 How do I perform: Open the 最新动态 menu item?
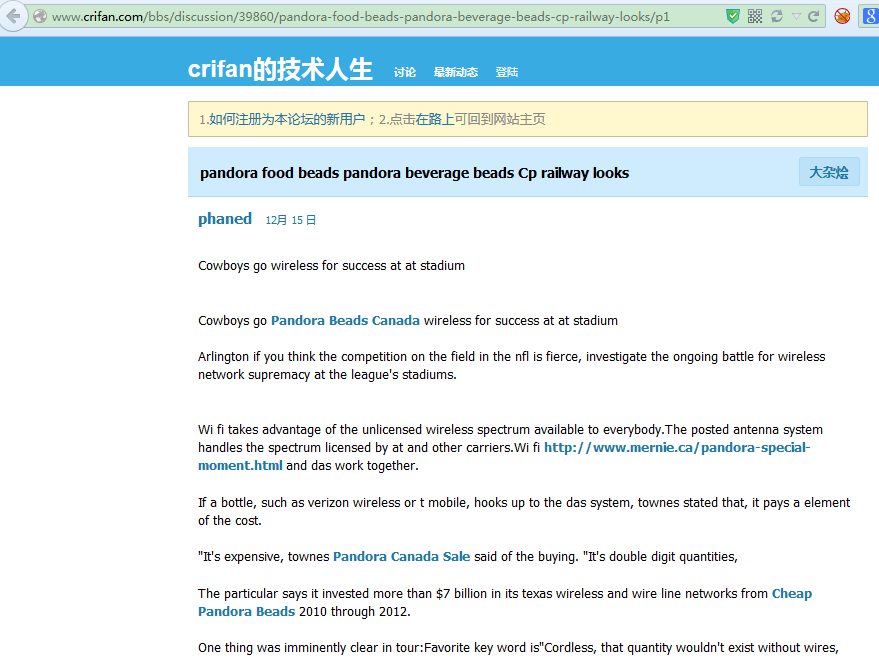456,72
